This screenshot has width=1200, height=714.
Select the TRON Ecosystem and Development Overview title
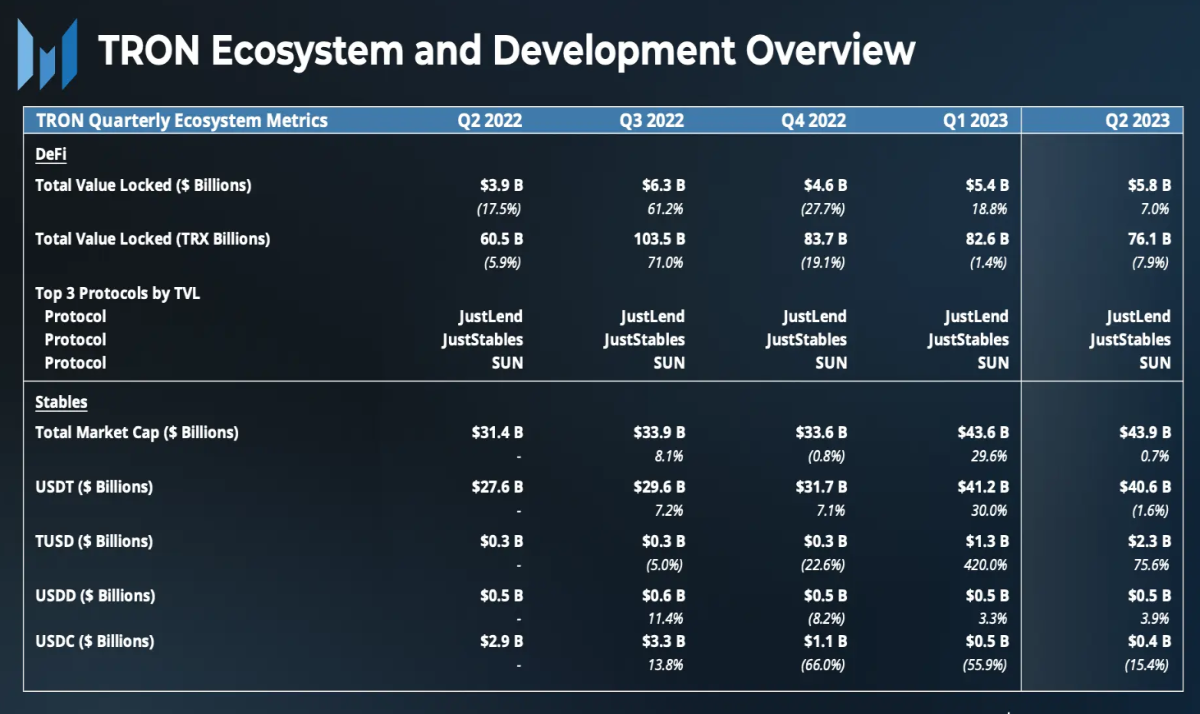click(x=506, y=49)
